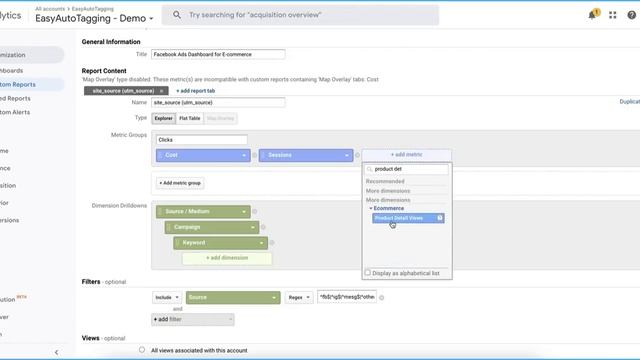Click the Clicks metric group name field

coord(202,140)
